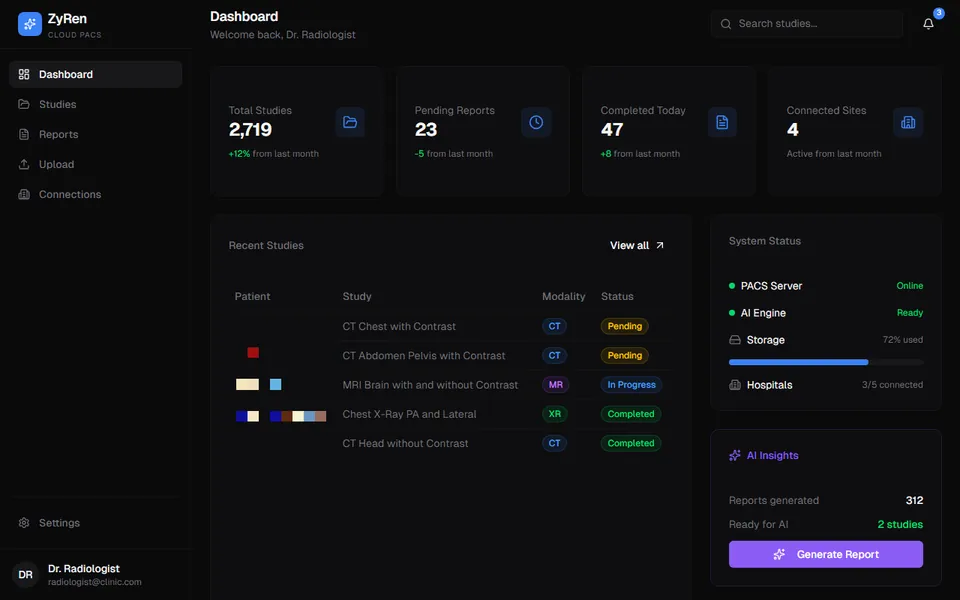Image resolution: width=960 pixels, height=600 pixels.
Task: Click the Modality column header
Action: (563, 296)
